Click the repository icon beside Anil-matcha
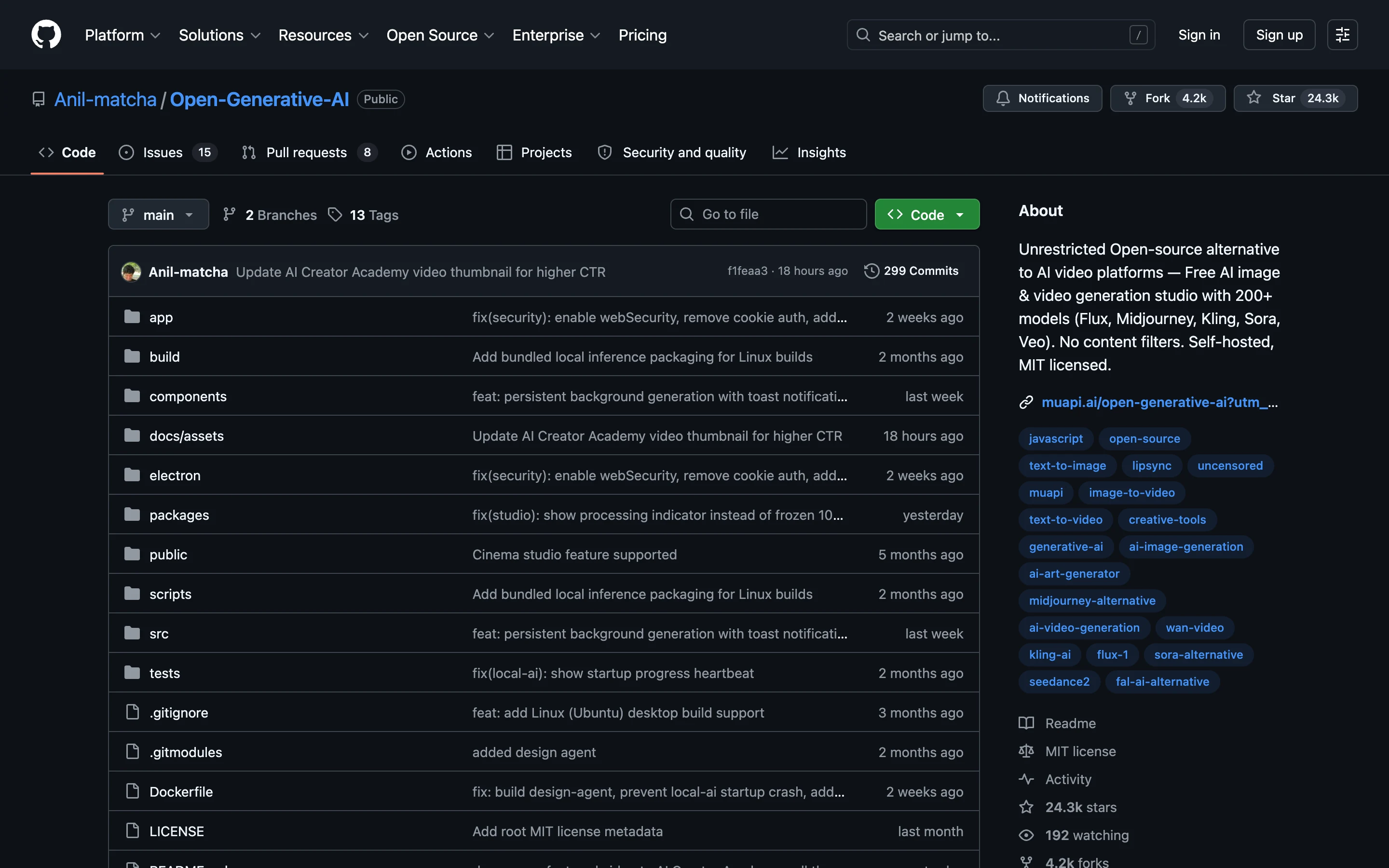1389x868 pixels. [39, 99]
